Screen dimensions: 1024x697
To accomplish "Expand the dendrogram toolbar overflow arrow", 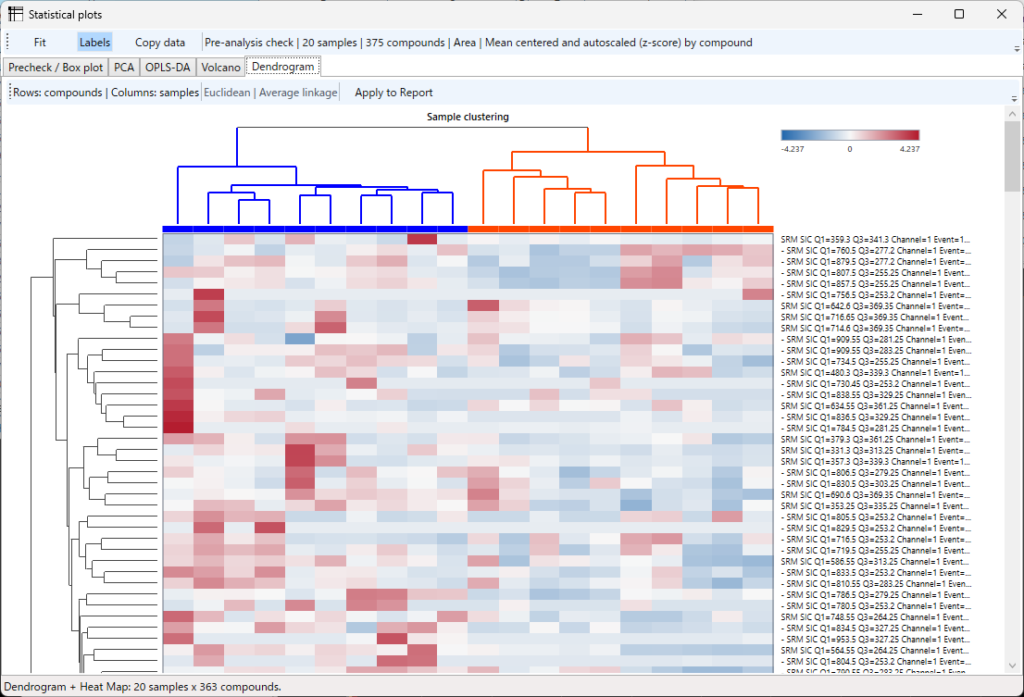I will coord(1014,99).
